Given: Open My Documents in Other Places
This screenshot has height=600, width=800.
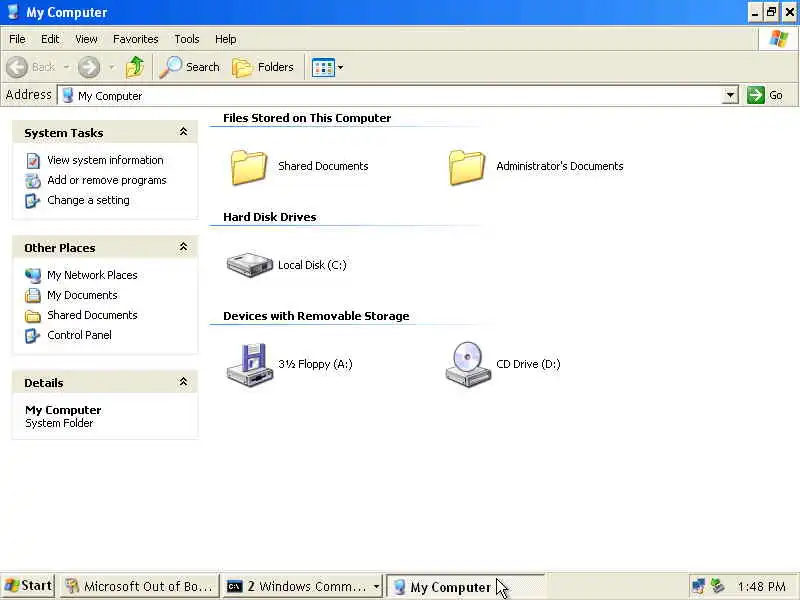Looking at the screenshot, I should 82,295.
